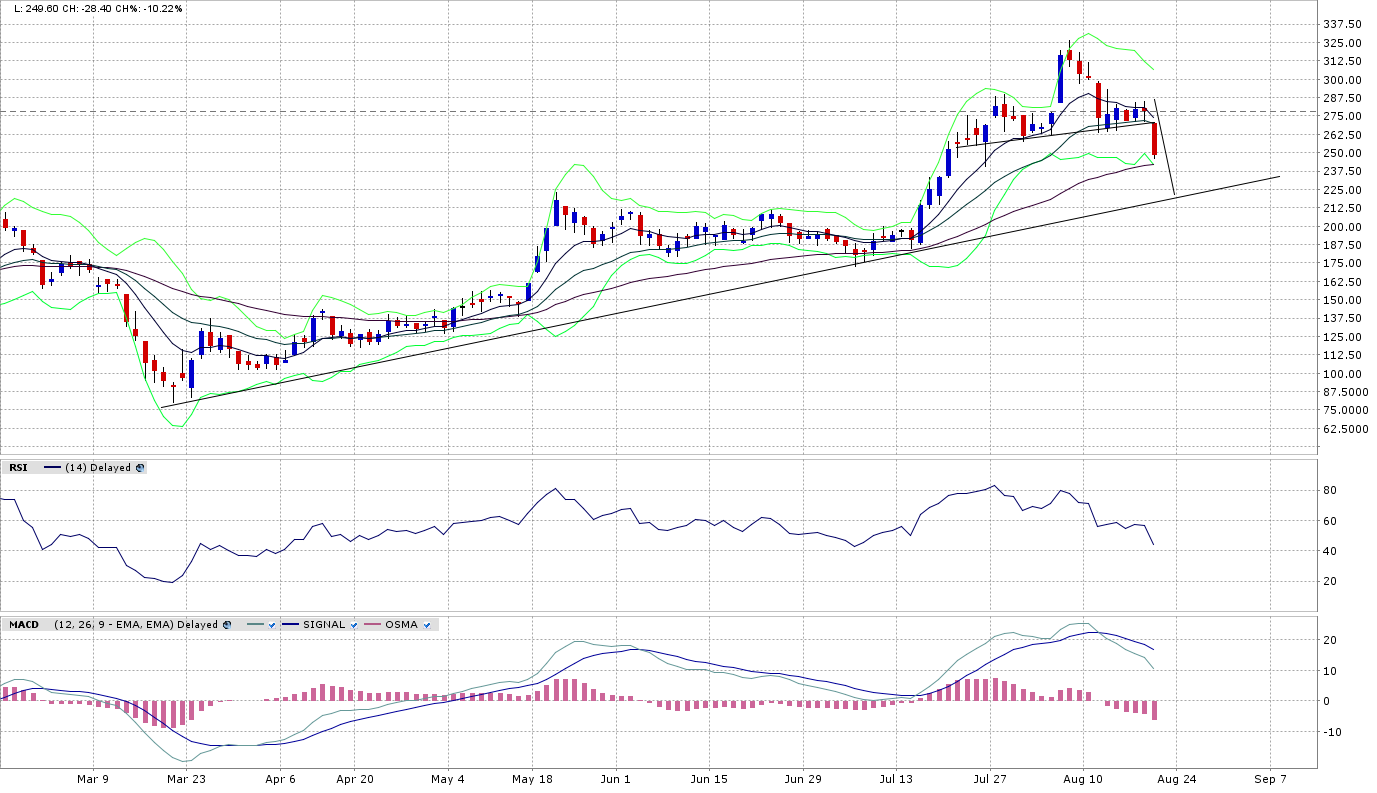Uncheck the MACD line visibility checkbox
Image resolution: width=1377 pixels, height=793 pixels.
point(271,625)
